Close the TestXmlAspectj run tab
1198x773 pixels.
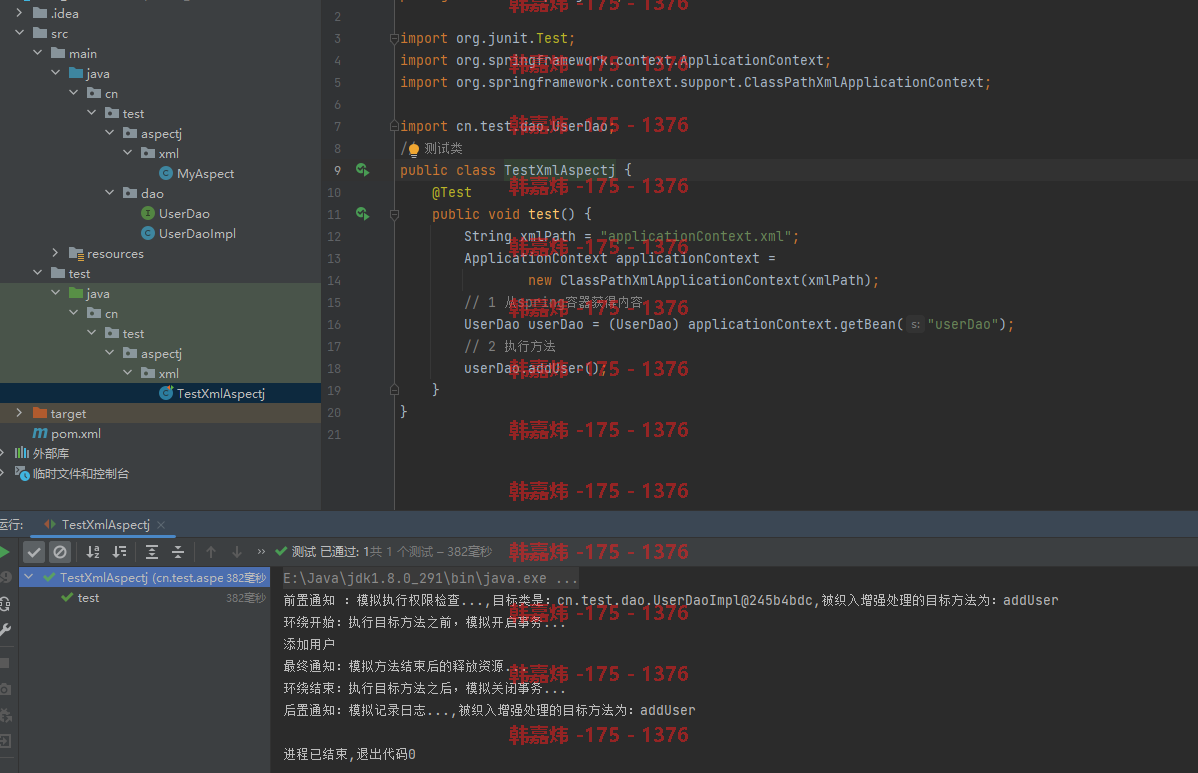pyautogui.click(x=161, y=525)
